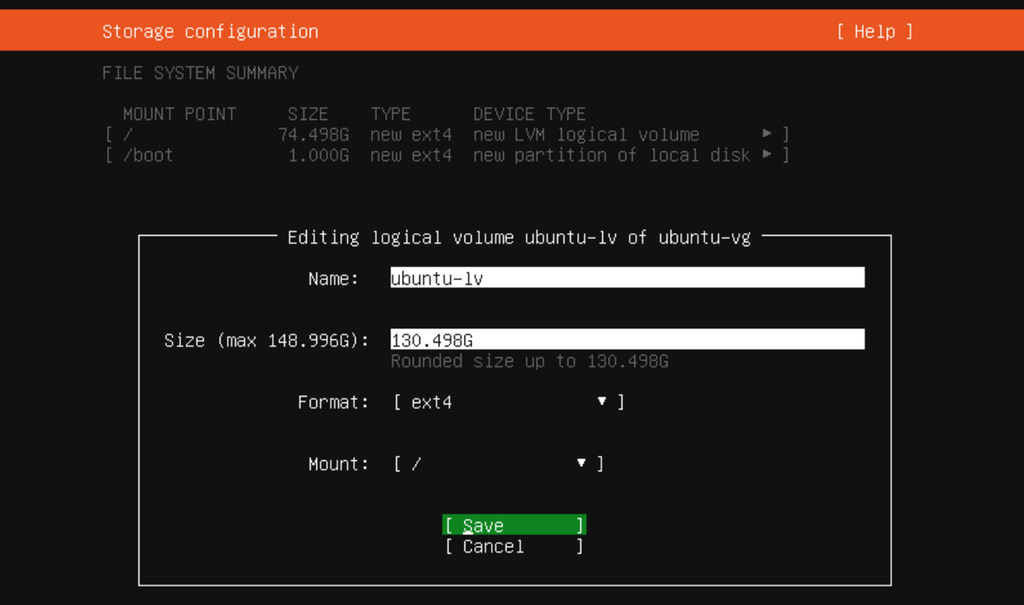Image resolution: width=1024 pixels, height=605 pixels.
Task: Click the FILE SYSTEM SUMMARY heading
Action: pos(198,72)
